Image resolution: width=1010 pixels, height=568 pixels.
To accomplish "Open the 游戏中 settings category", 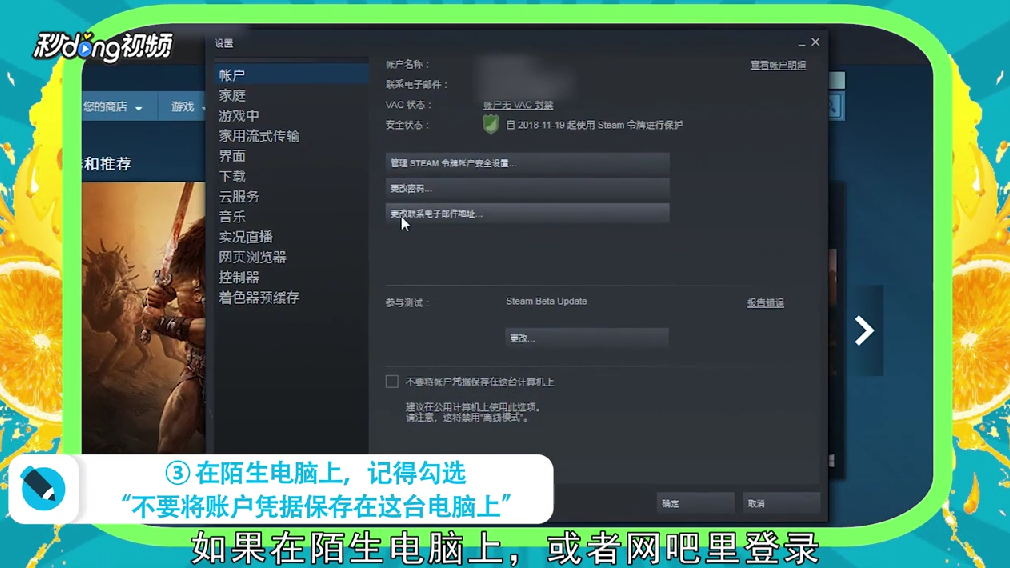I will [239, 116].
